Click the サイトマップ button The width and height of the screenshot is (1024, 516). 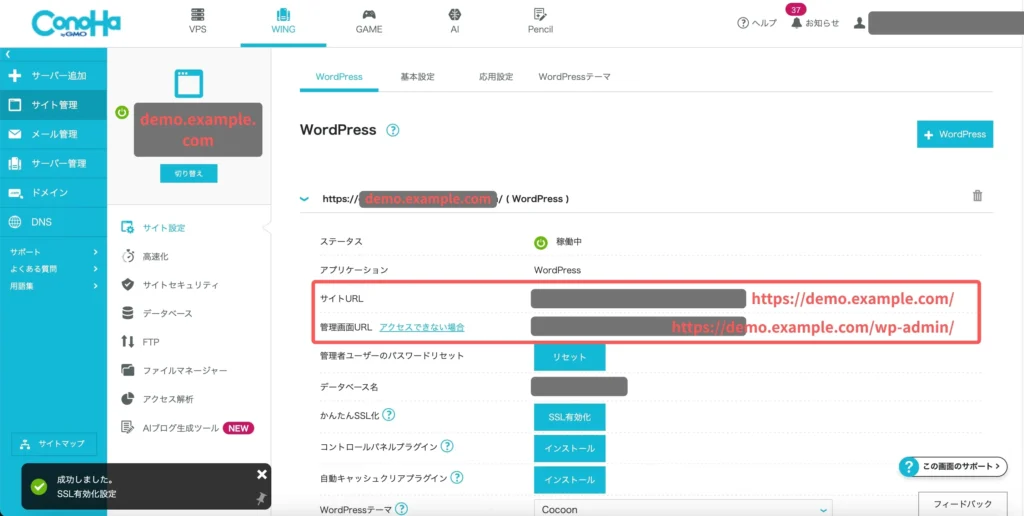click(54, 444)
